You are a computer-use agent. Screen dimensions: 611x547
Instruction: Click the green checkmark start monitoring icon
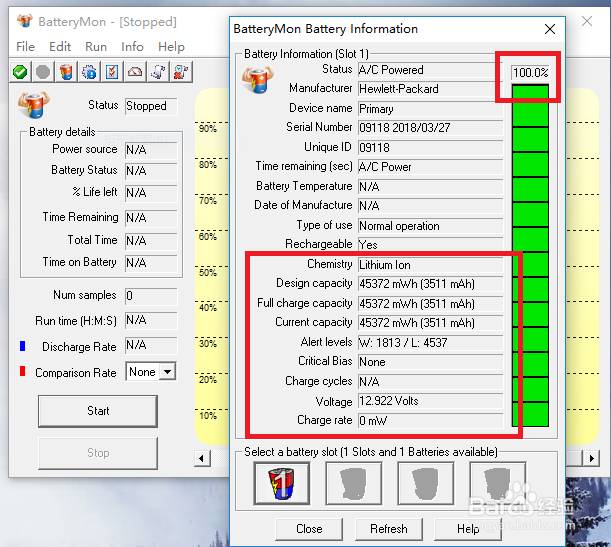[20, 72]
